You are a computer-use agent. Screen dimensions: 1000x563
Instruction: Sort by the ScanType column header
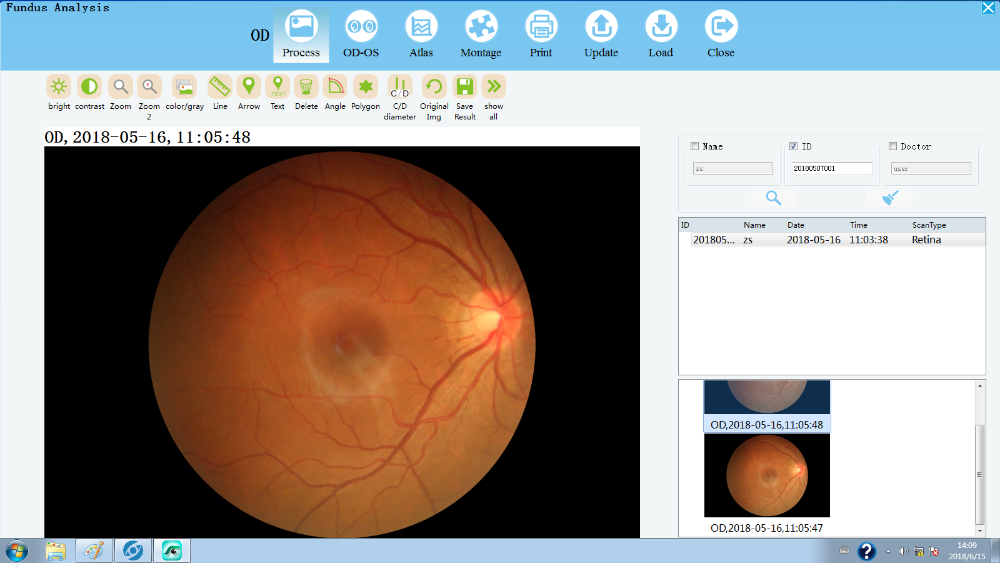coord(929,225)
